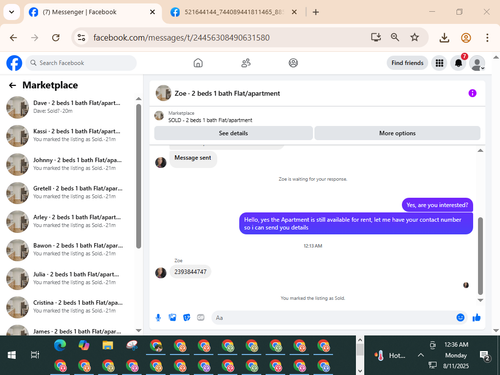The height and width of the screenshot is (375, 500).
Task: Open Microsoft Edge from the taskbar
Action: (60, 345)
